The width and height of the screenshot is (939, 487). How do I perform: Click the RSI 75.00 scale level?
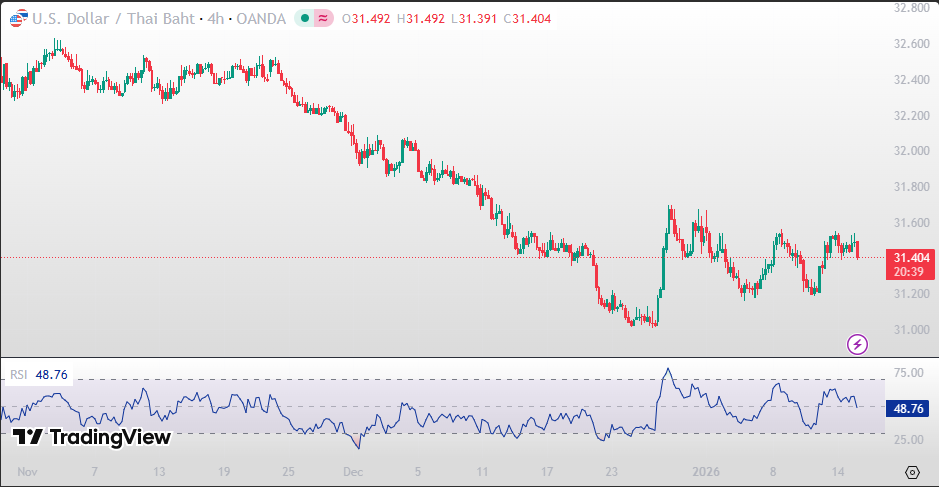[x=908, y=373]
